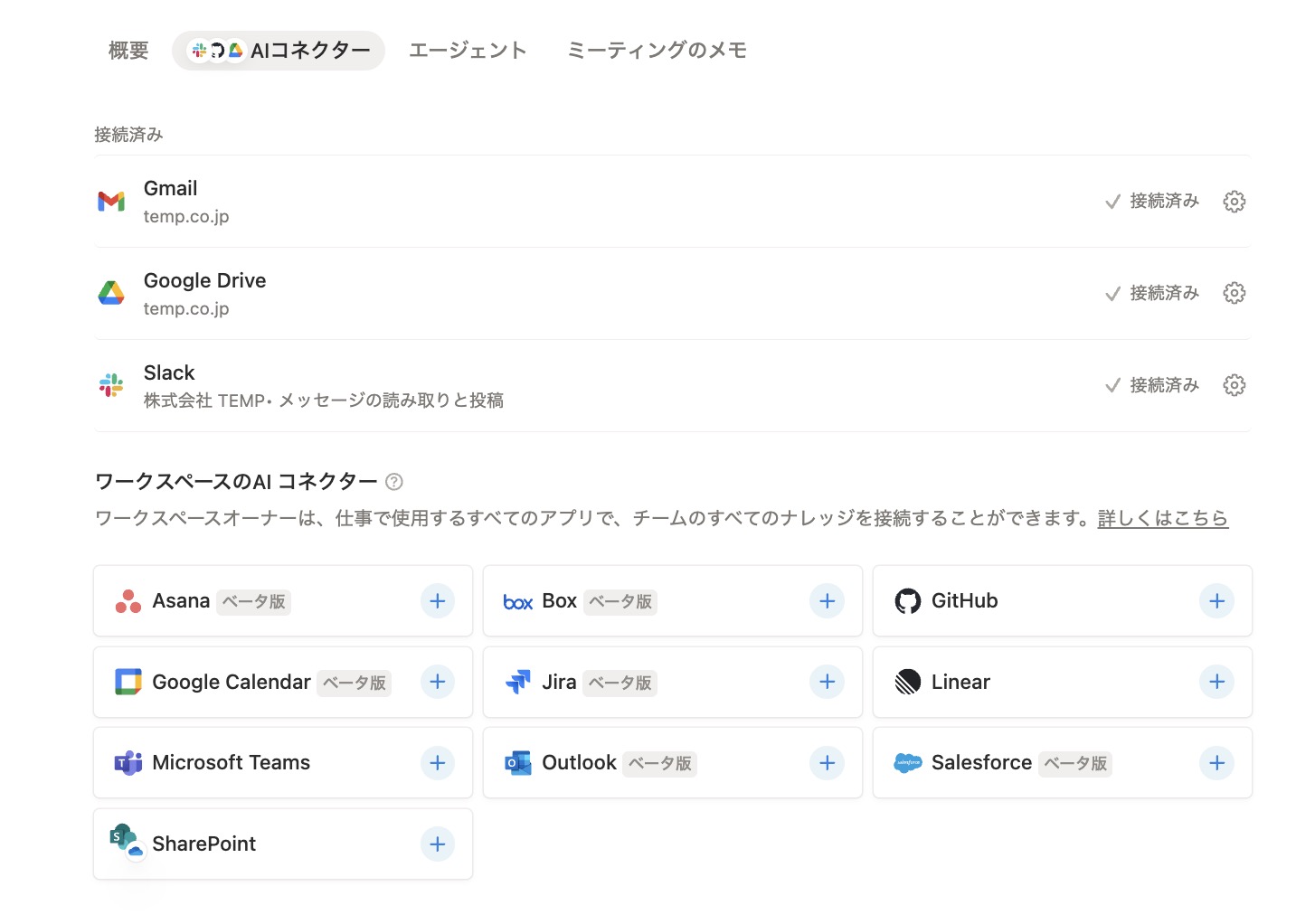This screenshot has height=924, width=1315.
Task: Add the Google Calendar connector with plus
Action: pyautogui.click(x=438, y=682)
